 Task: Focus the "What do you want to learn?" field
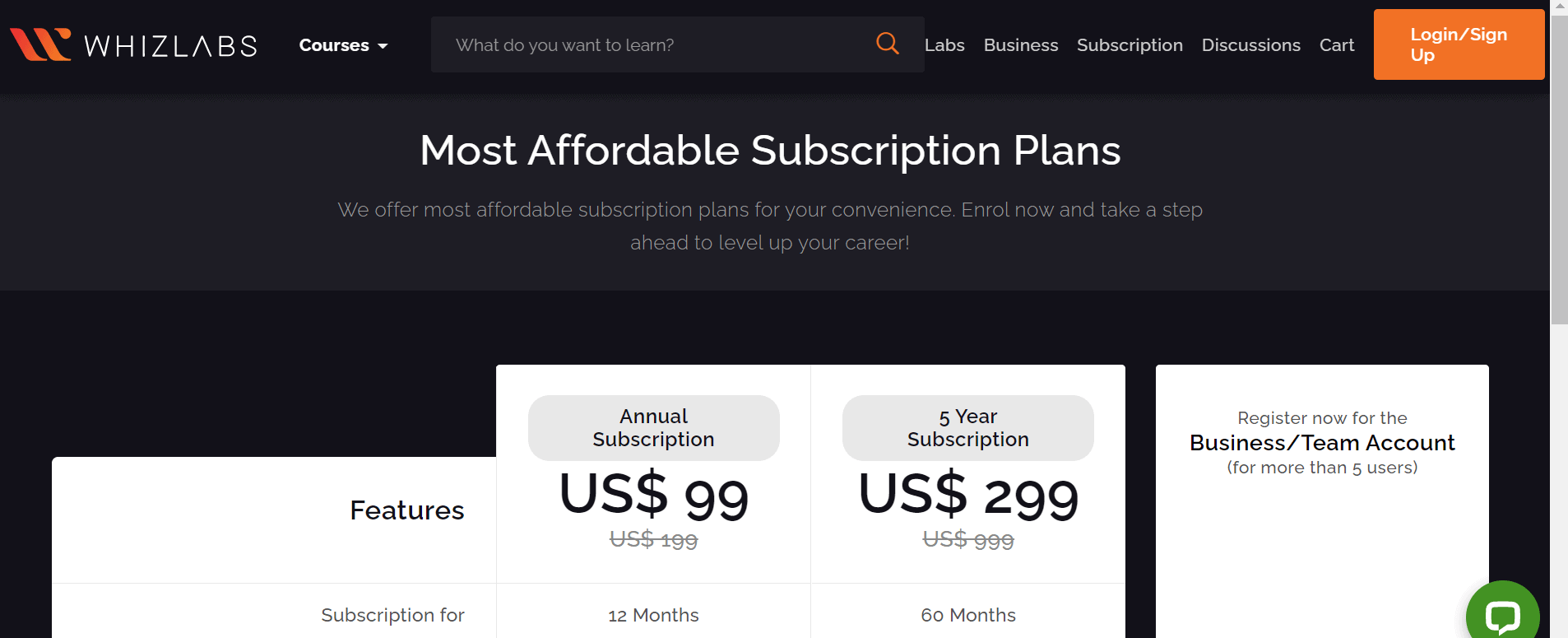coord(650,45)
